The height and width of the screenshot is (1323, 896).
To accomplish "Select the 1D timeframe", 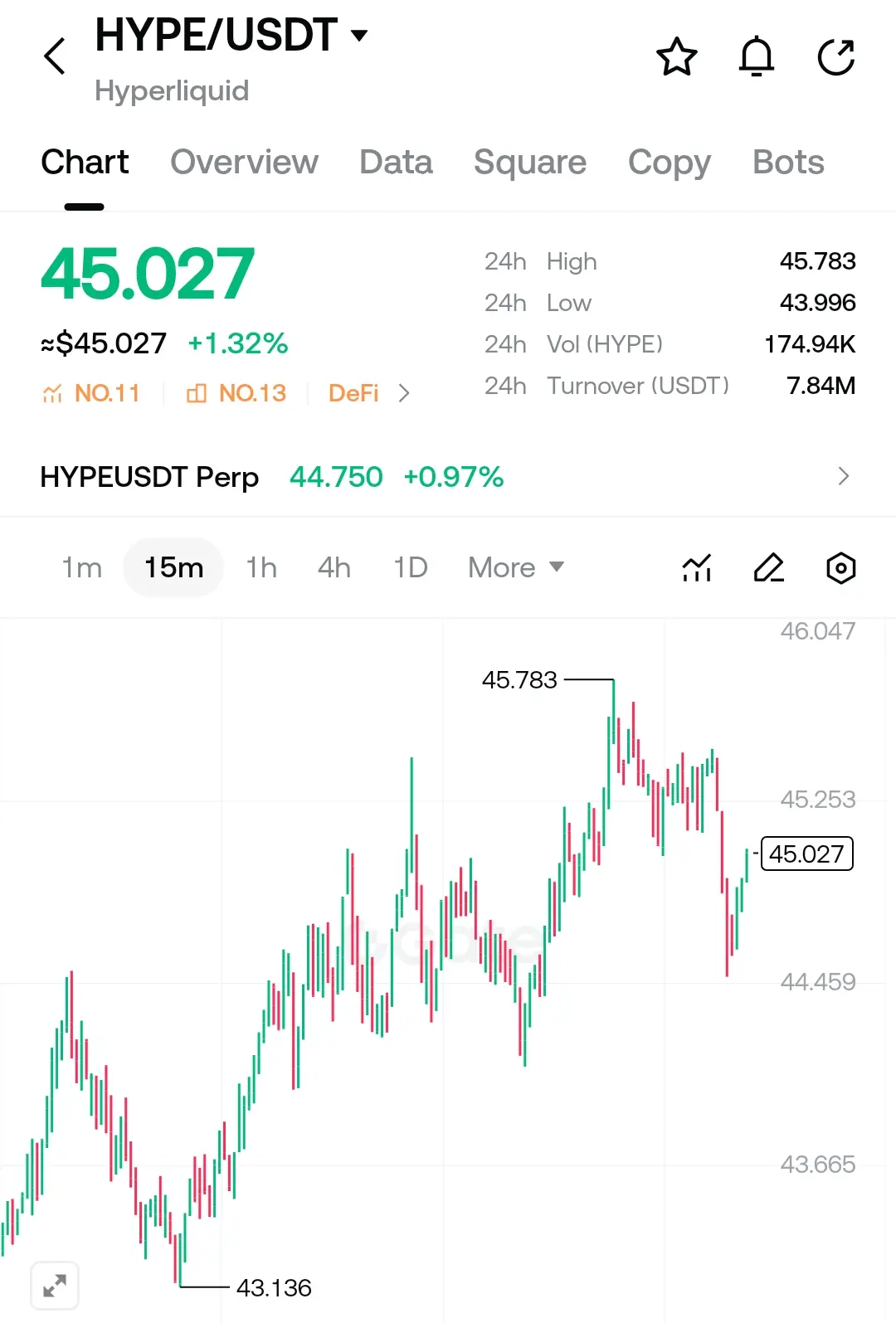I will [x=411, y=568].
